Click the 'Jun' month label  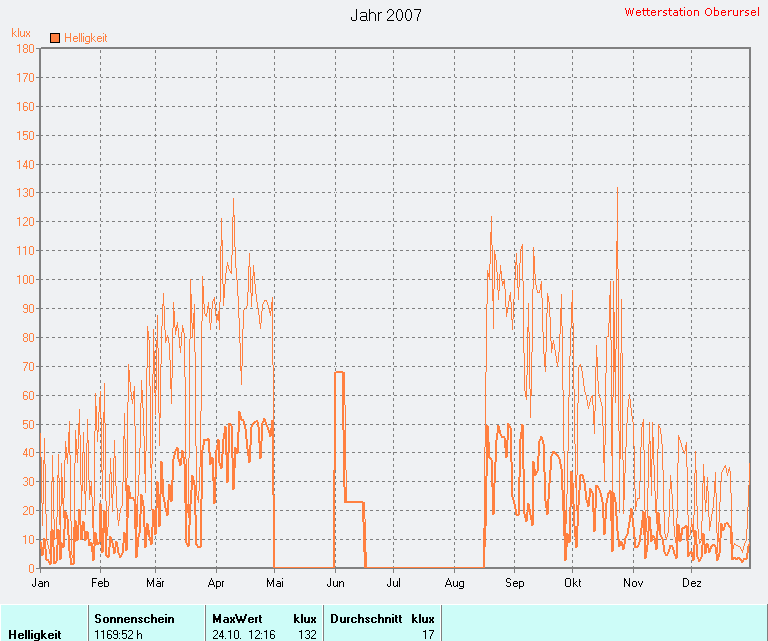(x=336, y=583)
